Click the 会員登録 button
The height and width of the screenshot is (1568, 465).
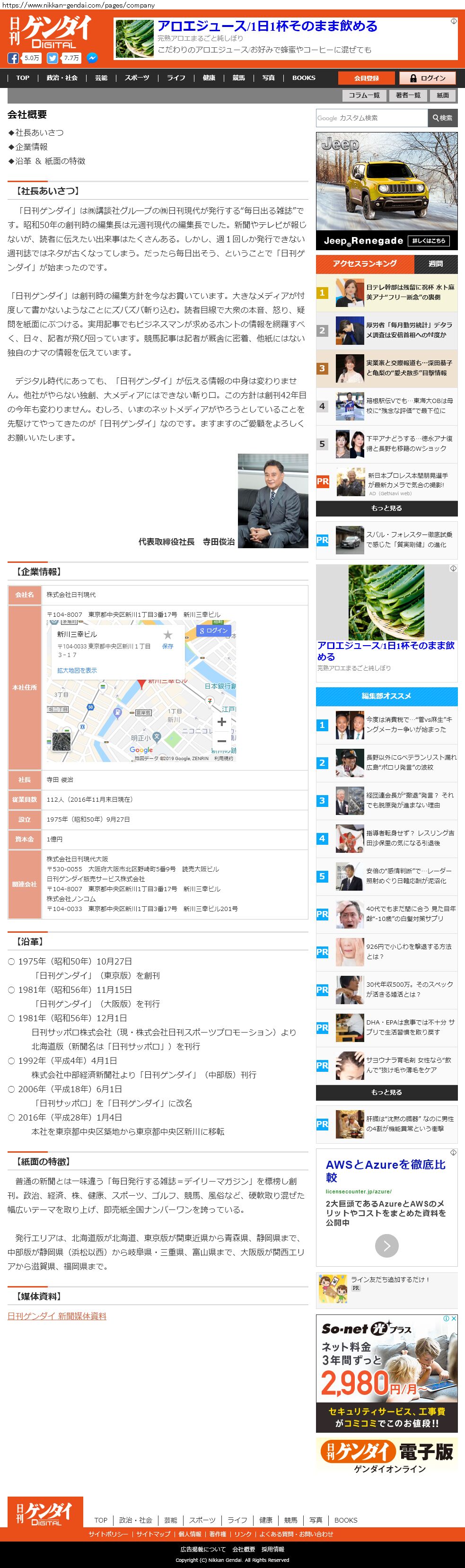coord(367,78)
